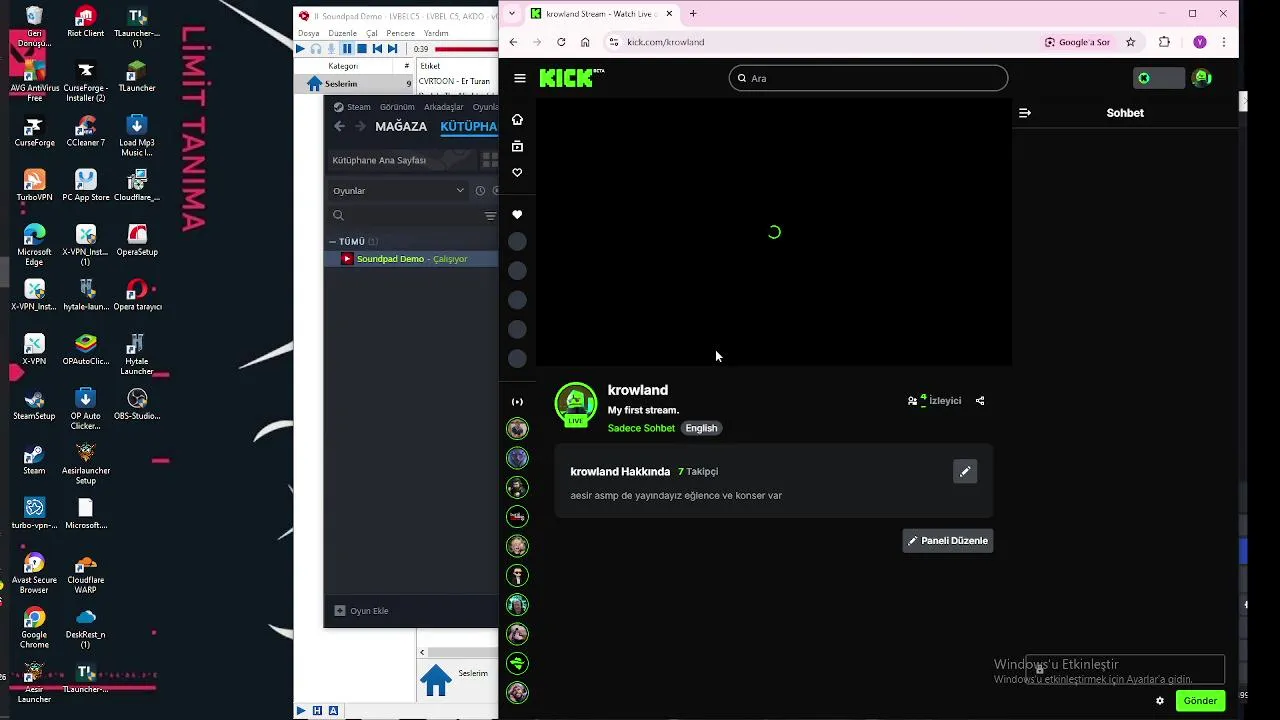Image resolution: width=1280 pixels, height=720 pixels.
Task: Switch to the KÜTÜPHANE tab in Steam
Action: pyautogui.click(x=468, y=127)
